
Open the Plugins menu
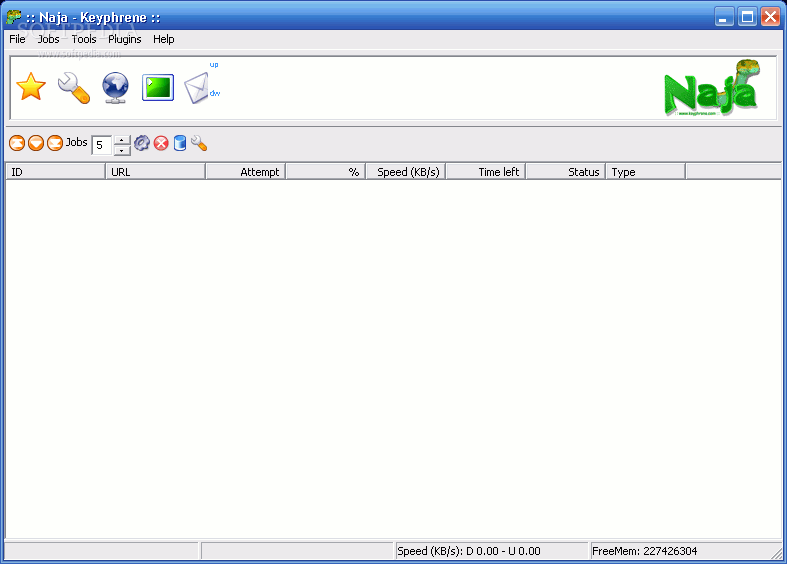point(124,39)
